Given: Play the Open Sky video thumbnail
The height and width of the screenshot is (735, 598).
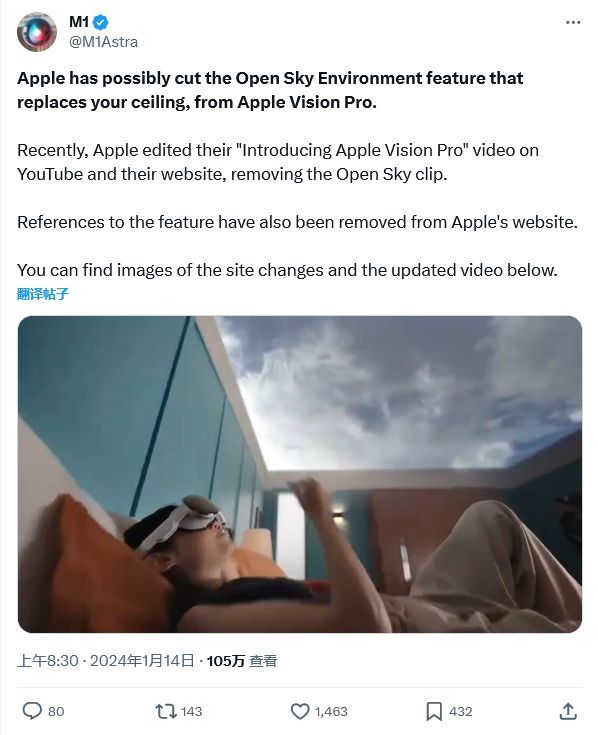Looking at the screenshot, I should (x=300, y=474).
